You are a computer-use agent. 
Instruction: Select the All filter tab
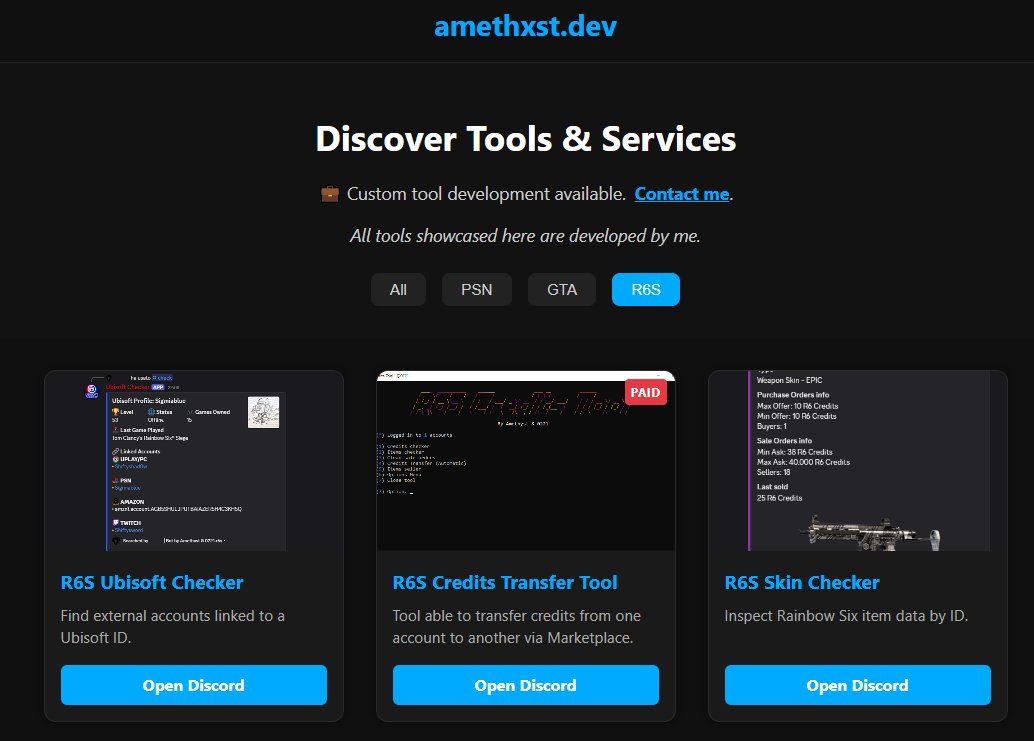(x=398, y=289)
